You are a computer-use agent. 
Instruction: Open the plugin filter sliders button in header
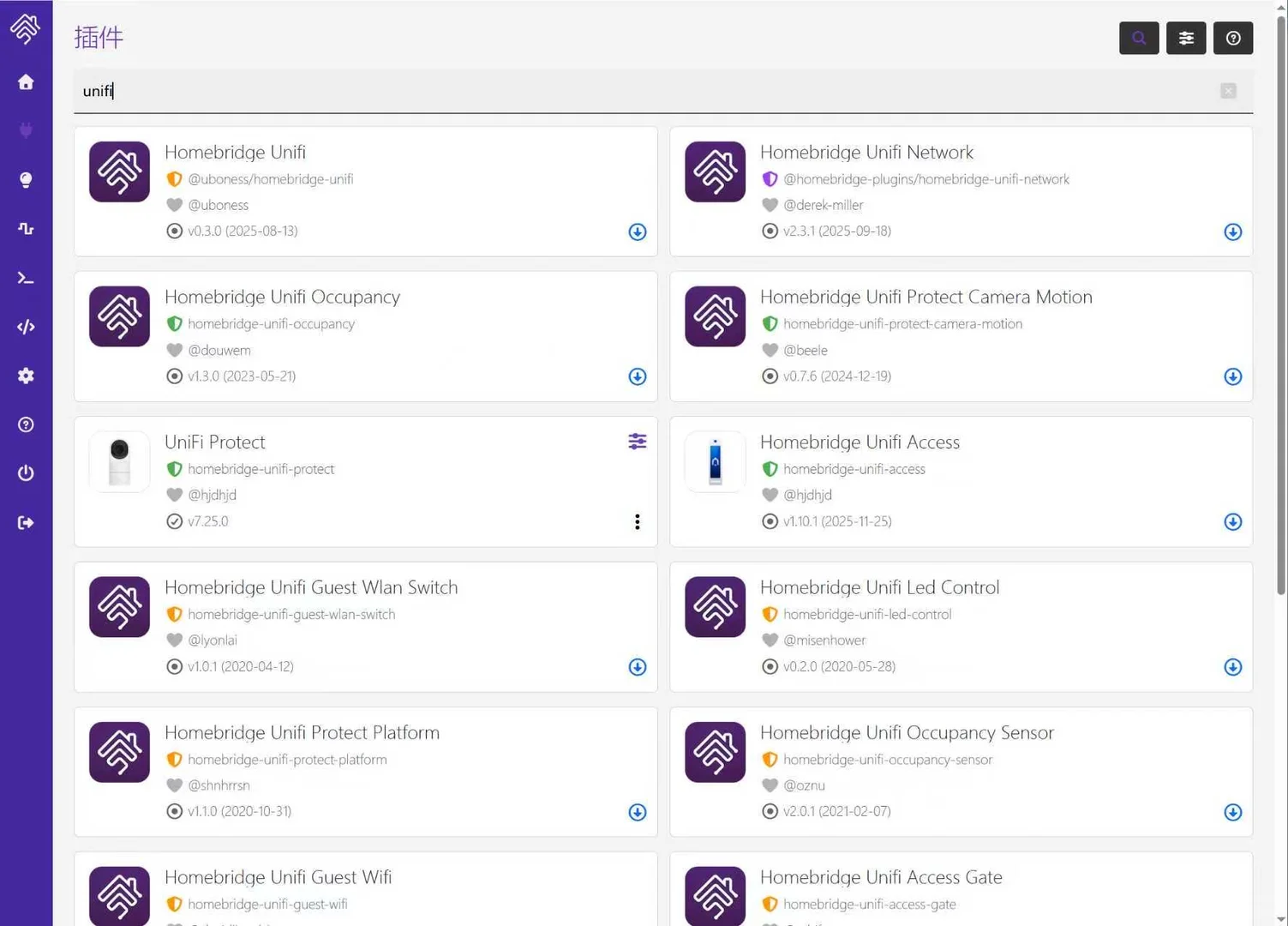1186,38
